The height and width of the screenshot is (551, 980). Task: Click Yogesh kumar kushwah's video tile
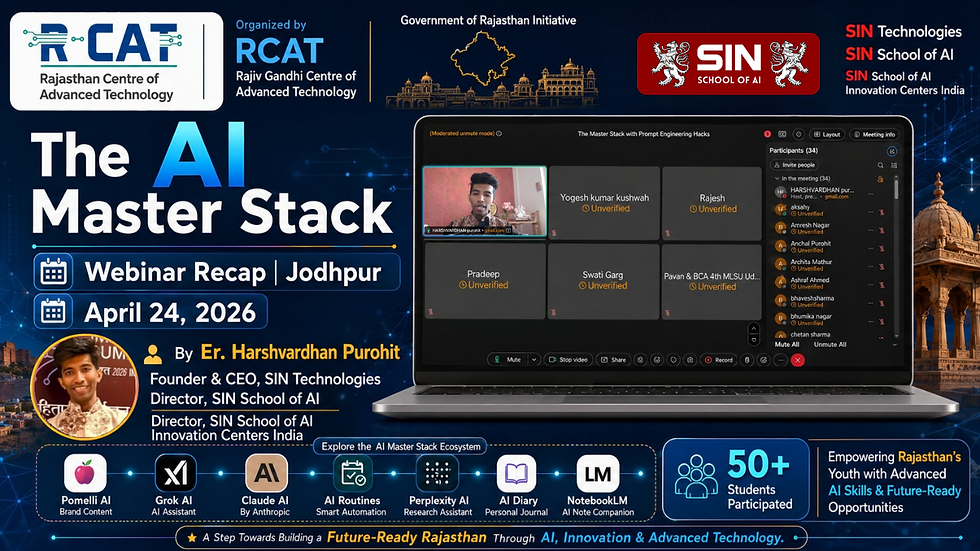(604, 202)
